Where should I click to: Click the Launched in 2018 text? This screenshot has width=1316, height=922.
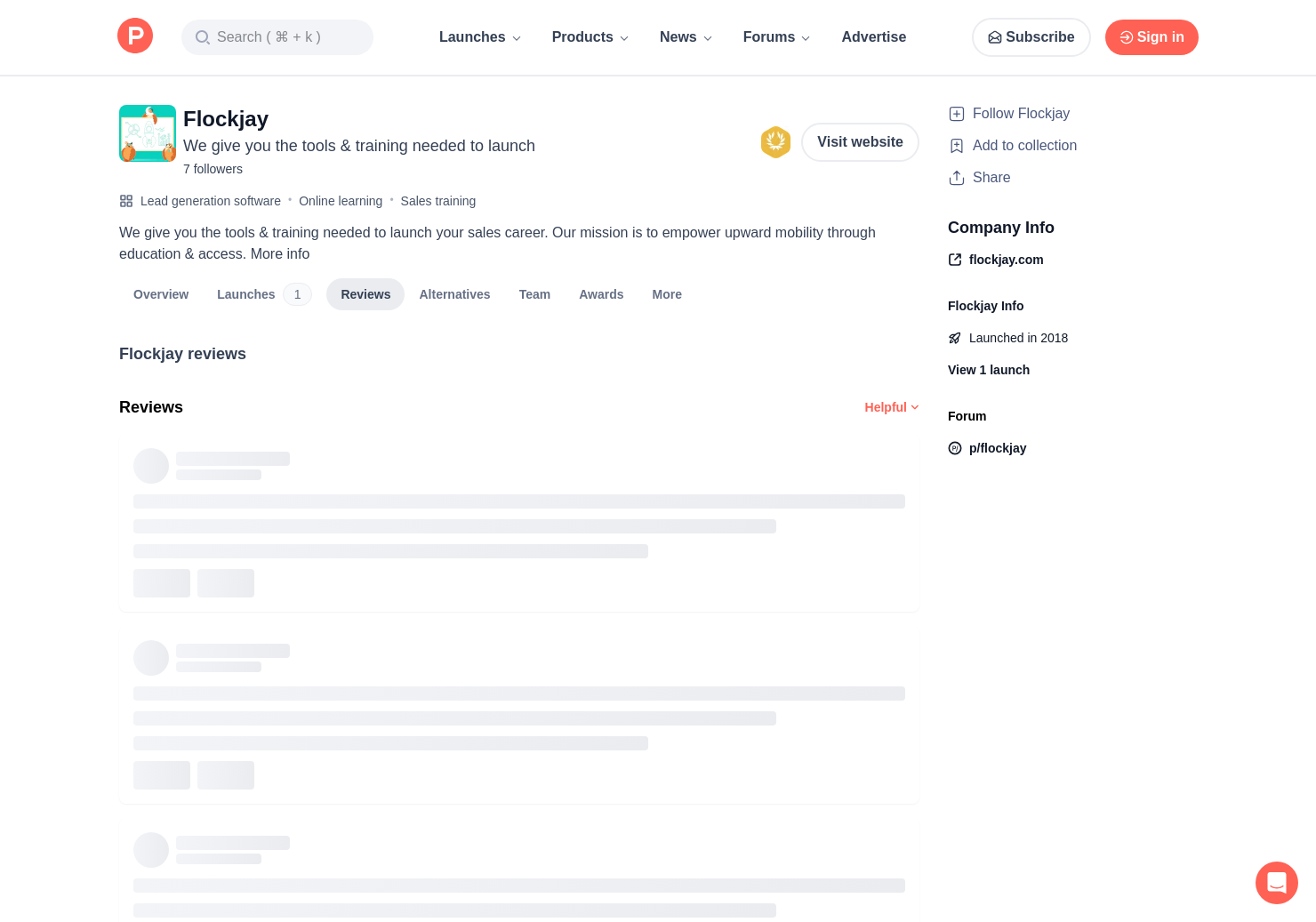coord(1018,338)
